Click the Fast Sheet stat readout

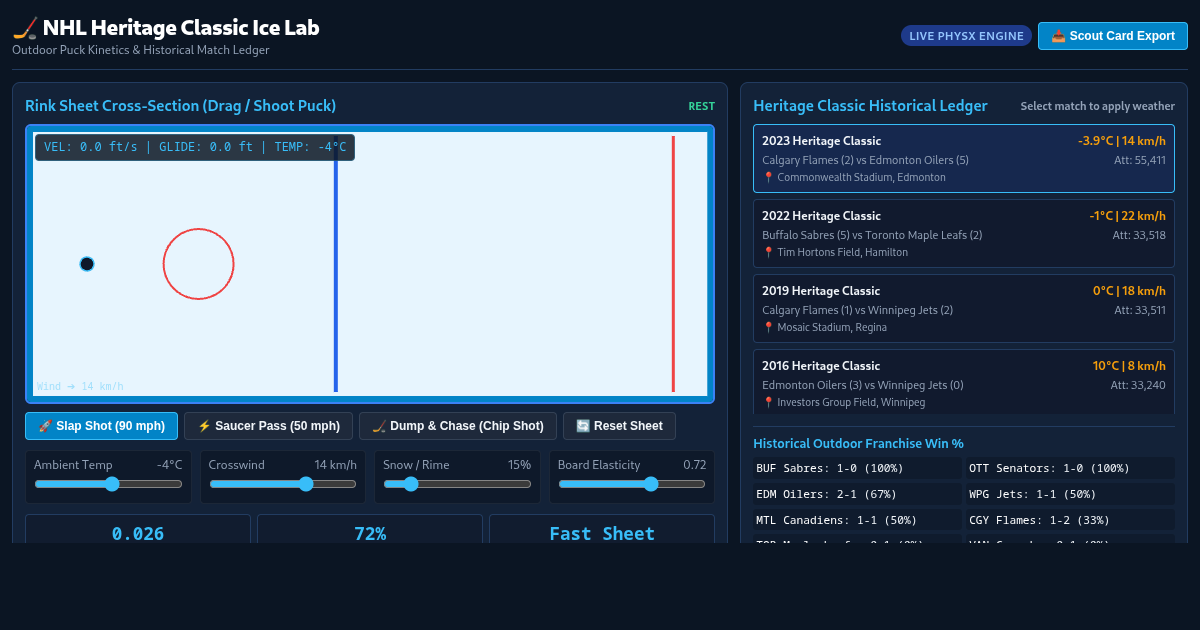coord(602,533)
